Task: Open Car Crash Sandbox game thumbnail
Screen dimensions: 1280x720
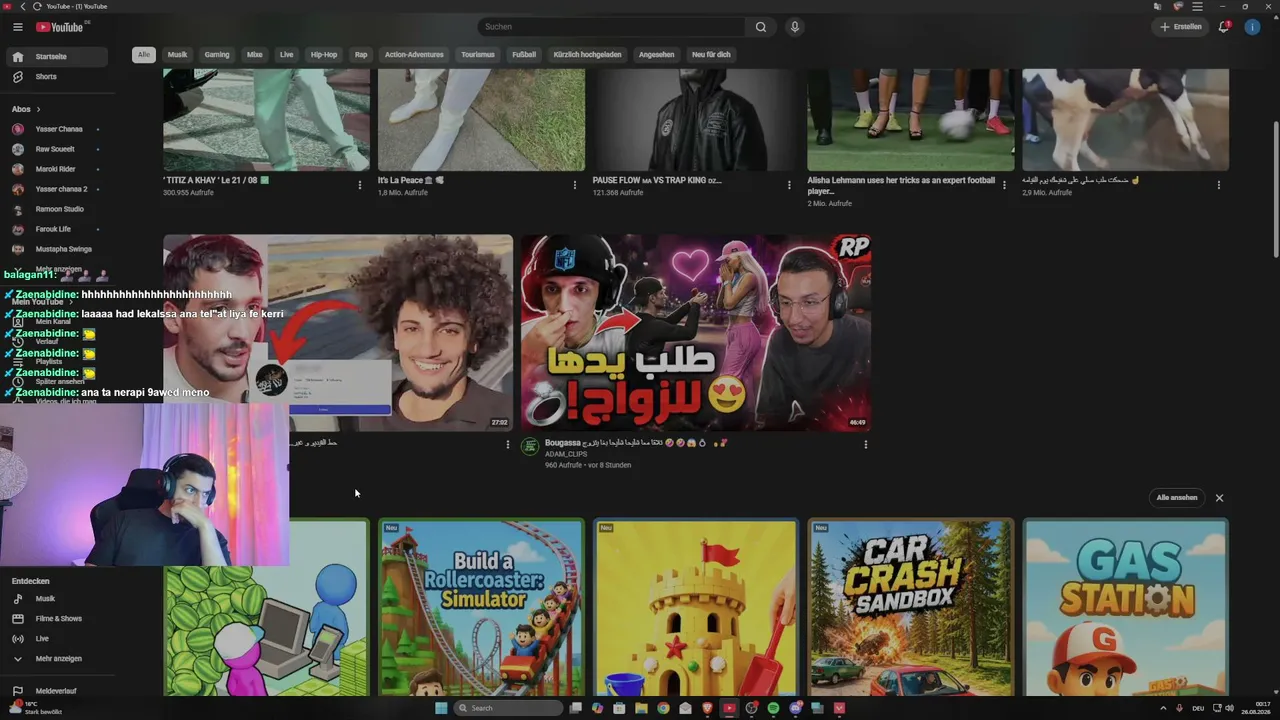Action: point(911,607)
